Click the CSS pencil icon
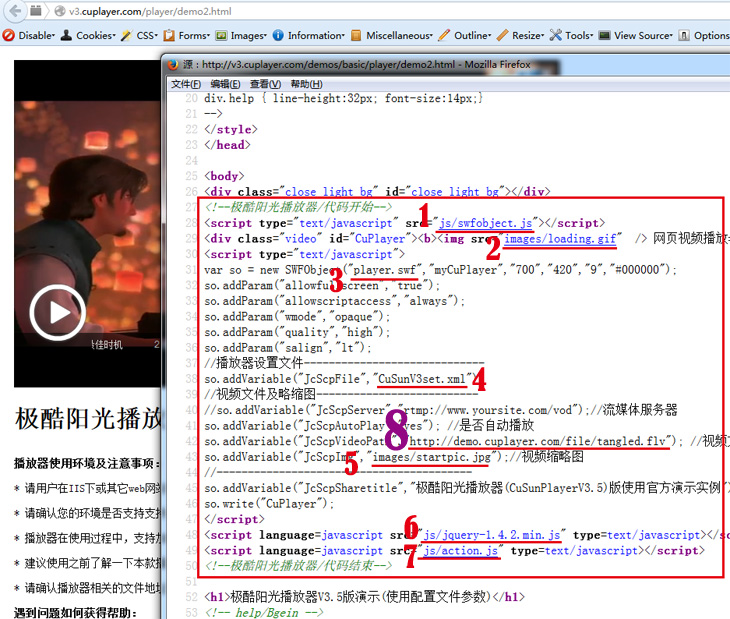The image size is (730, 619). (x=126, y=35)
